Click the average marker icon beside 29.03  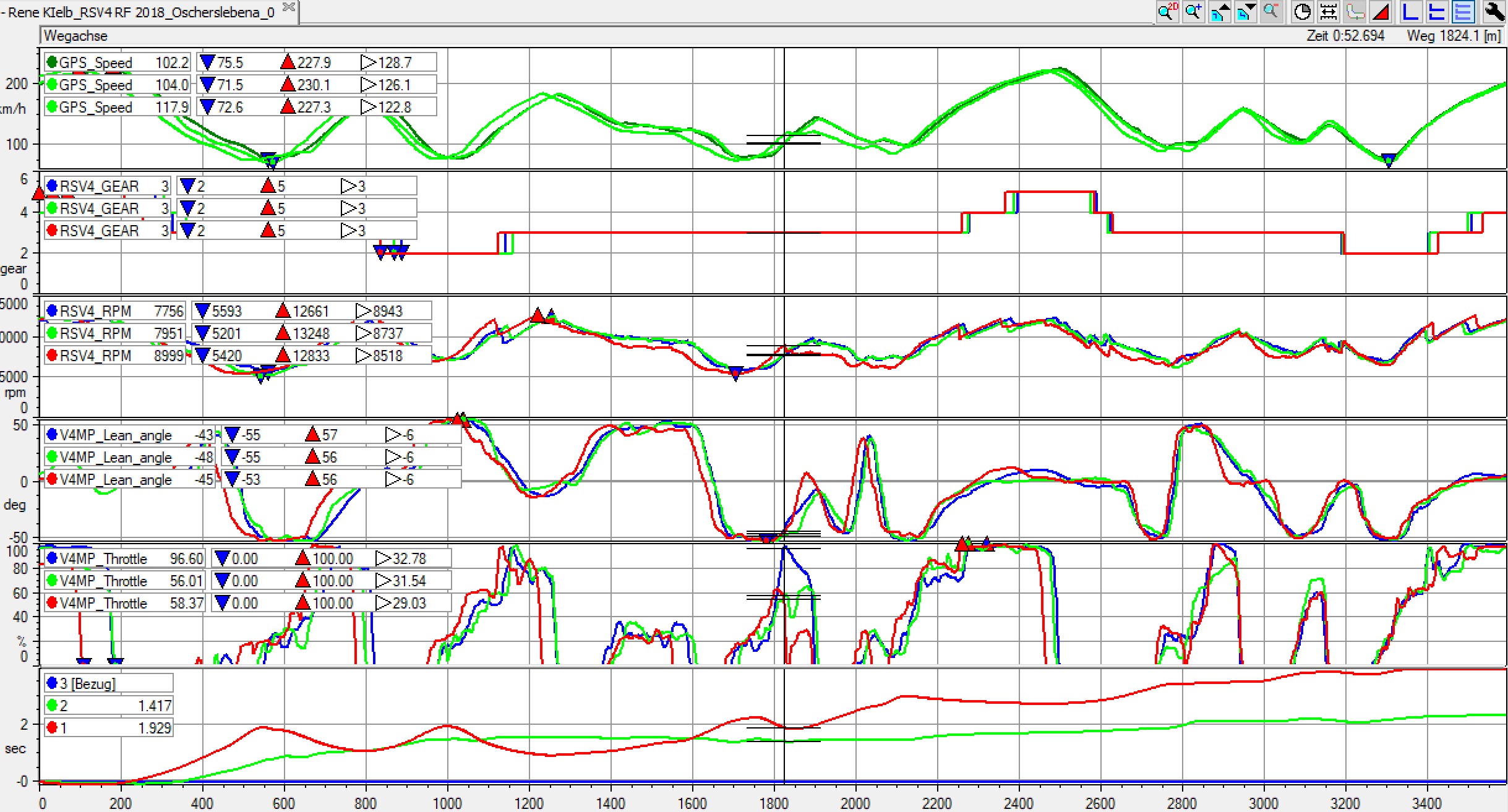[383, 603]
